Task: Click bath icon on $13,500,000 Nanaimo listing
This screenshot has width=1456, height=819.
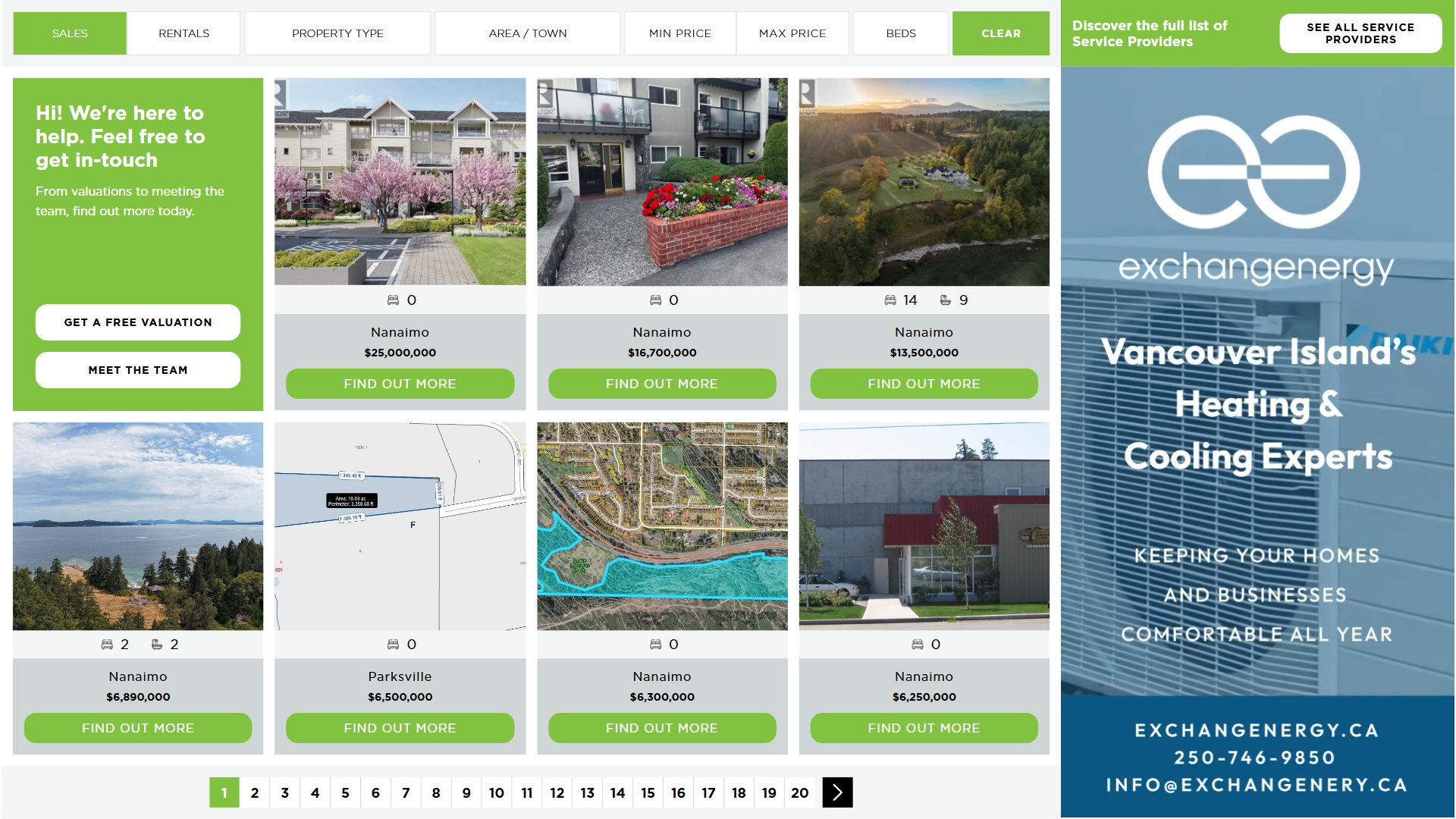Action: [946, 300]
